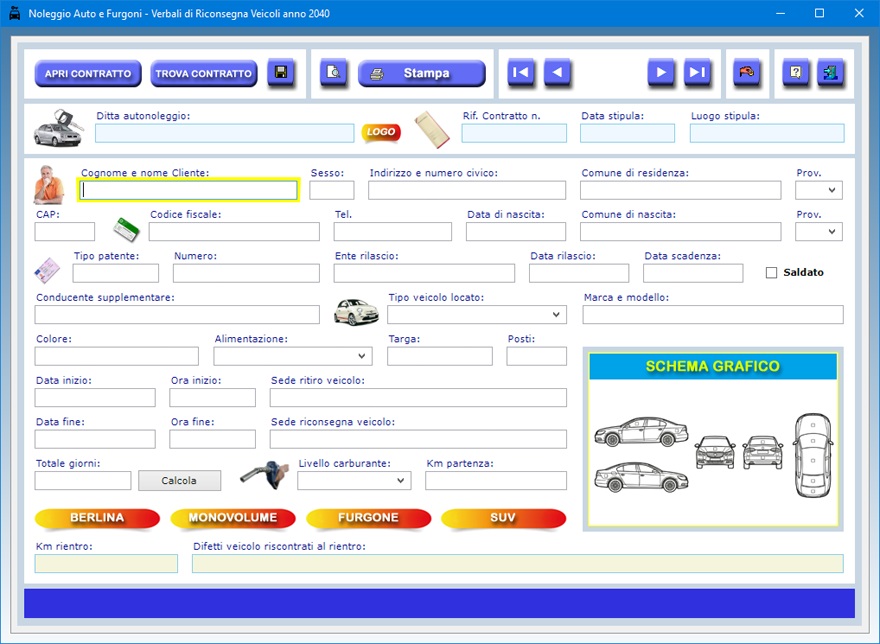Choose the SUV vehicle schema button

tap(503, 518)
